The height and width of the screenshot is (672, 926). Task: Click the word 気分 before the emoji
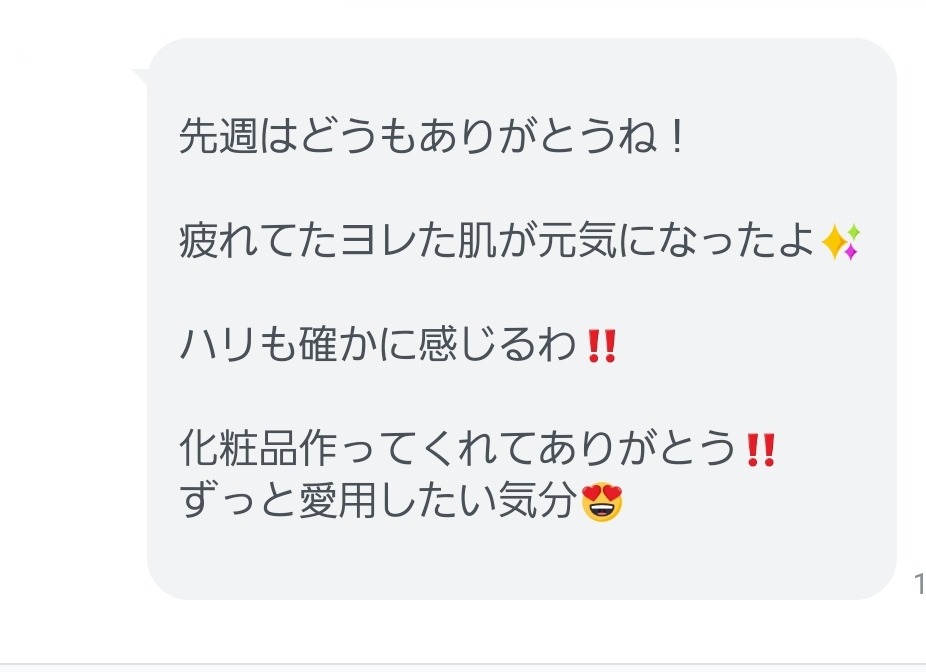[538, 501]
